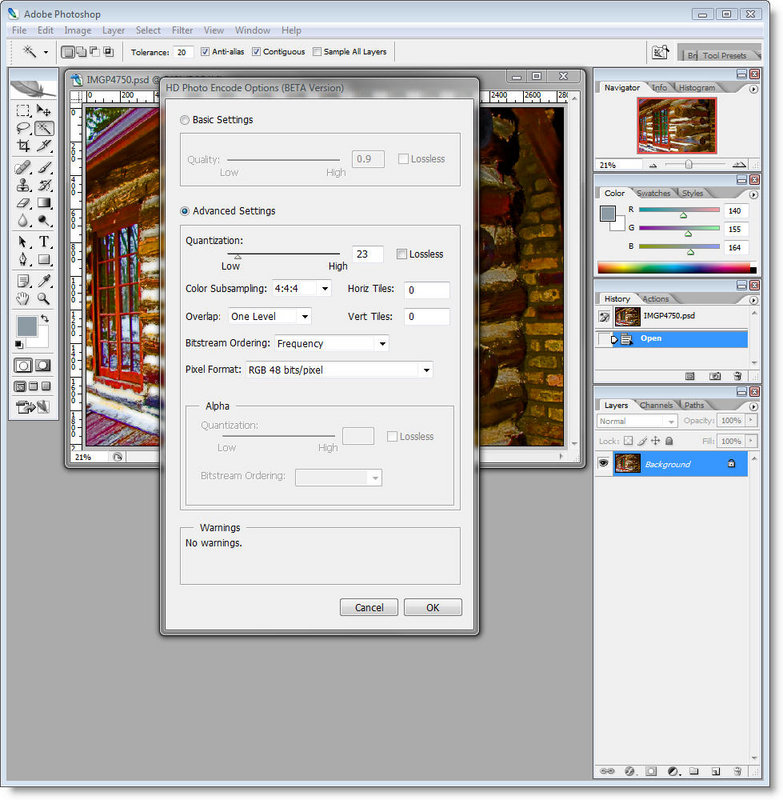Select the Background layer thumbnail
Image resolution: width=783 pixels, height=800 pixels.
pyautogui.click(x=627, y=463)
